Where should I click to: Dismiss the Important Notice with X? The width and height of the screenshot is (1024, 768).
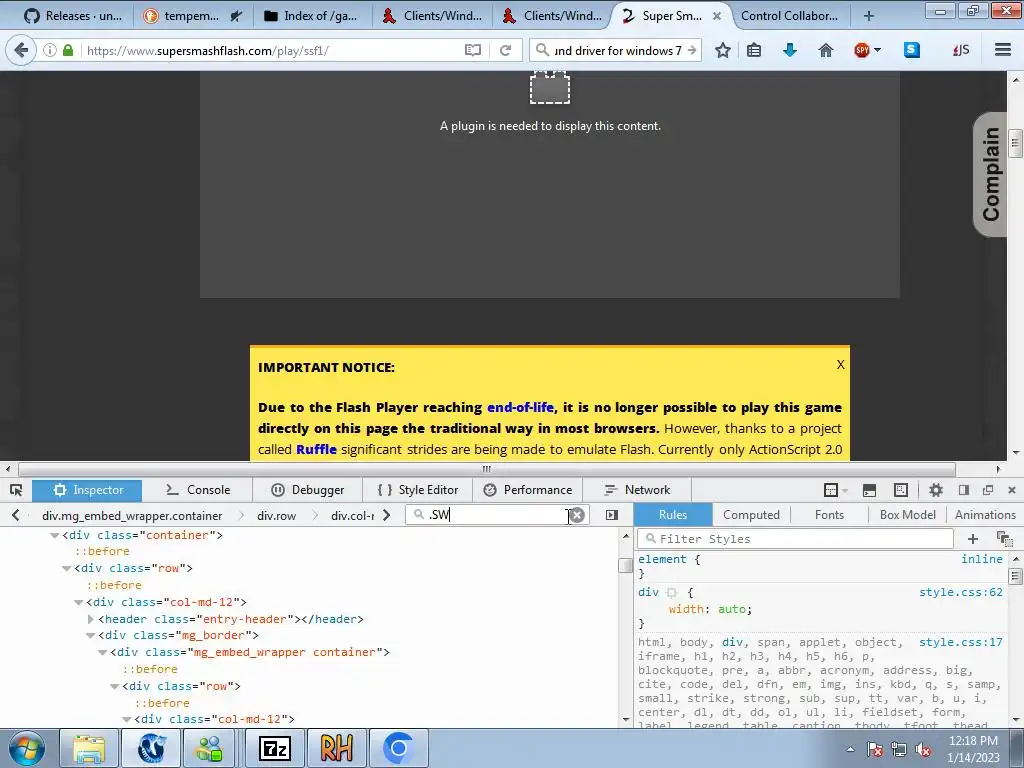click(840, 364)
